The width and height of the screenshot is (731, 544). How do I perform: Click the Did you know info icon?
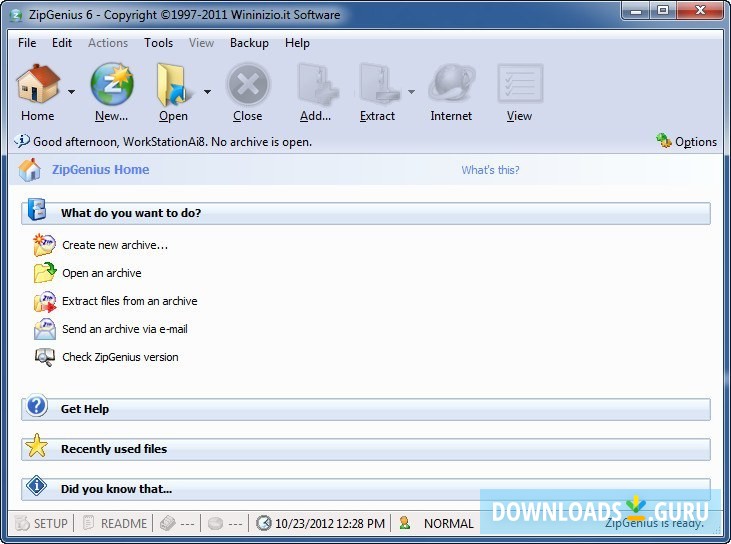tap(36, 485)
